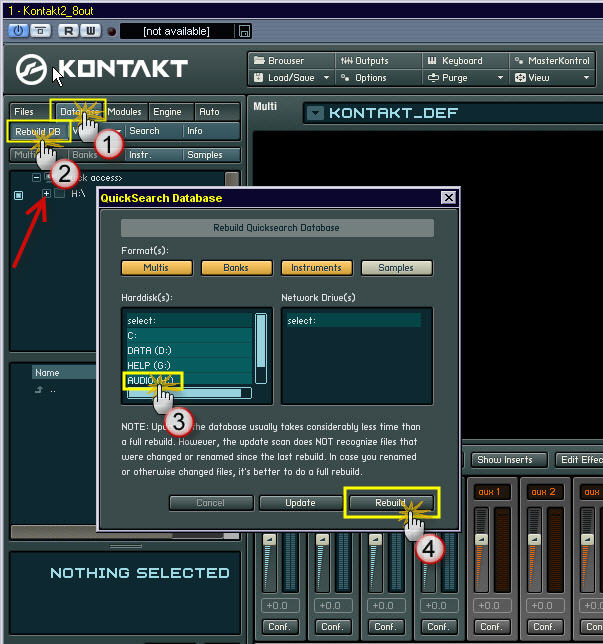The width and height of the screenshot is (603, 644).
Task: Switch to the Modules tab
Action: [x=126, y=112]
